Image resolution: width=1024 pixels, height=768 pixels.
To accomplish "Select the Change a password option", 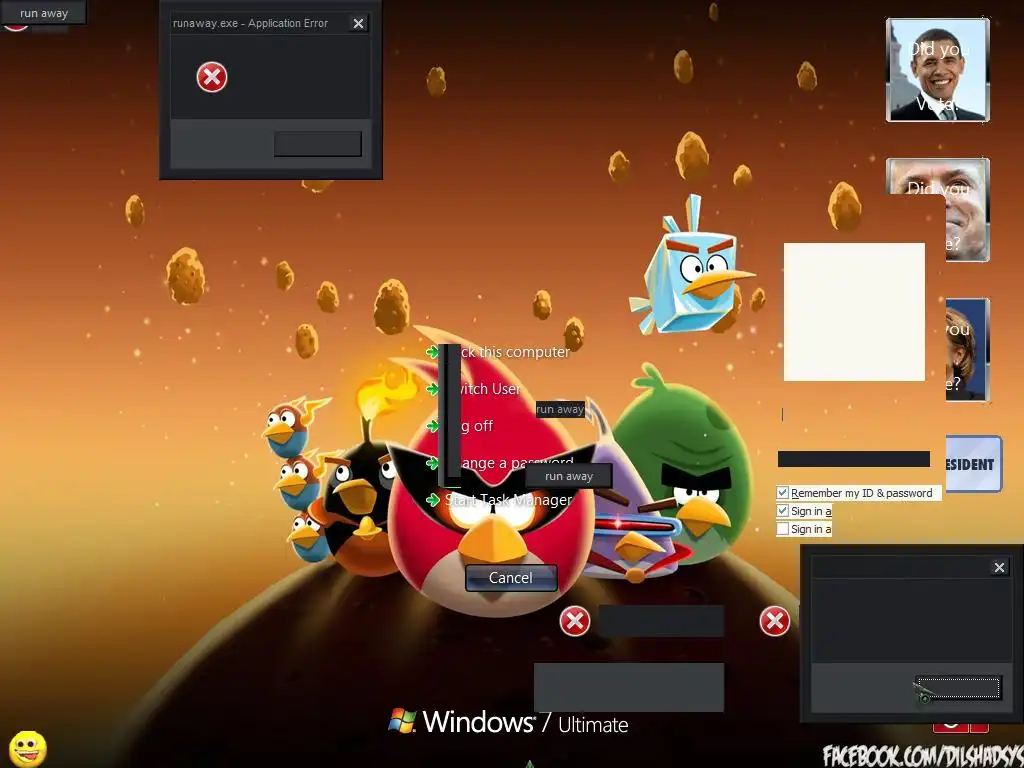I will pos(517,463).
